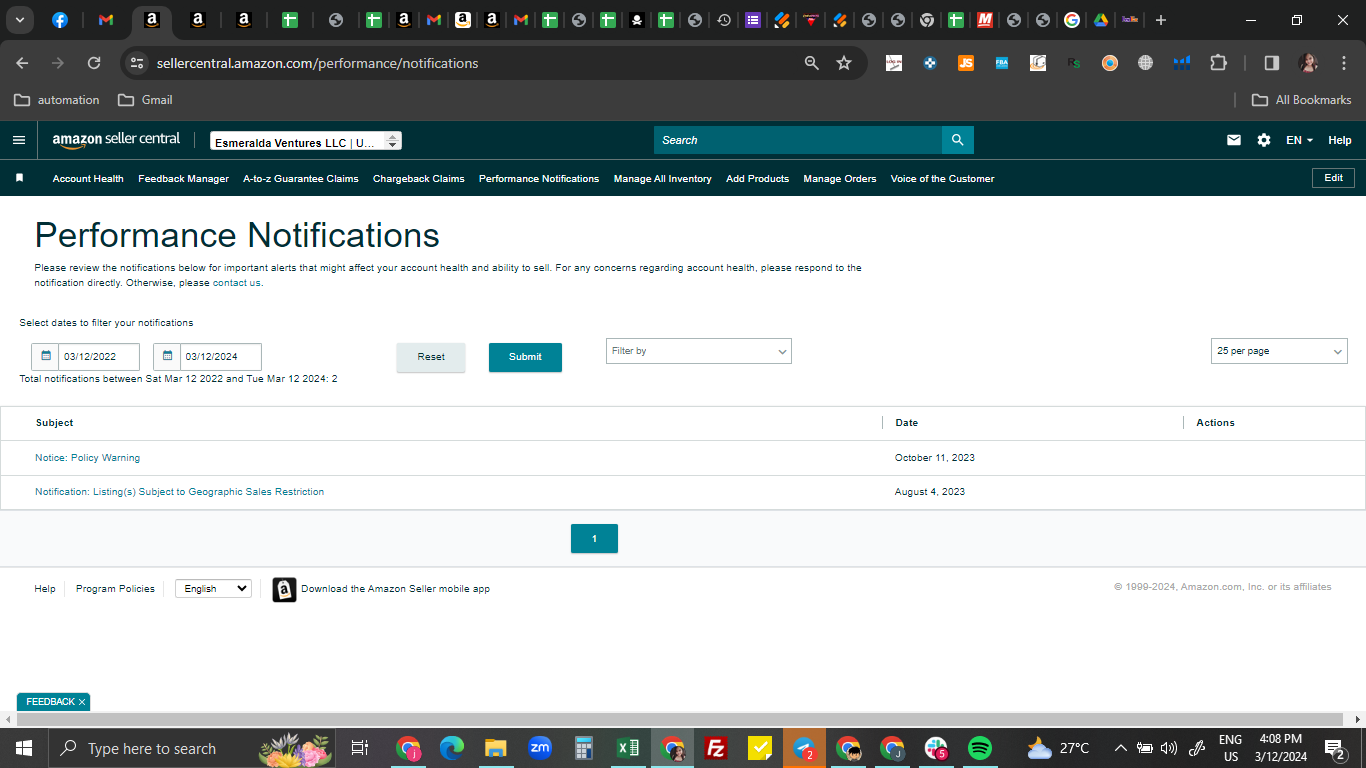Image resolution: width=1366 pixels, height=768 pixels.
Task: Expand the Filter by dropdown
Action: pos(699,351)
